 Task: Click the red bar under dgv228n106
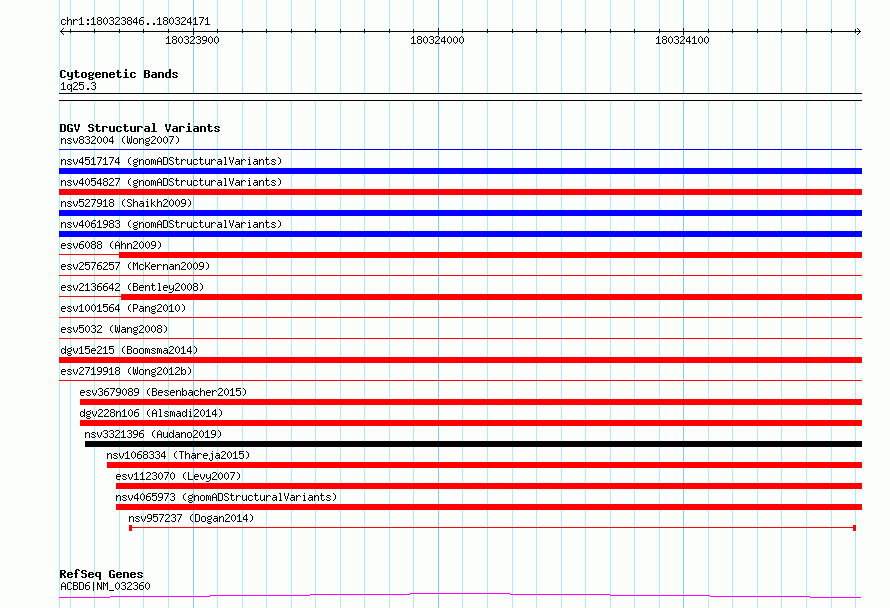[471, 423]
